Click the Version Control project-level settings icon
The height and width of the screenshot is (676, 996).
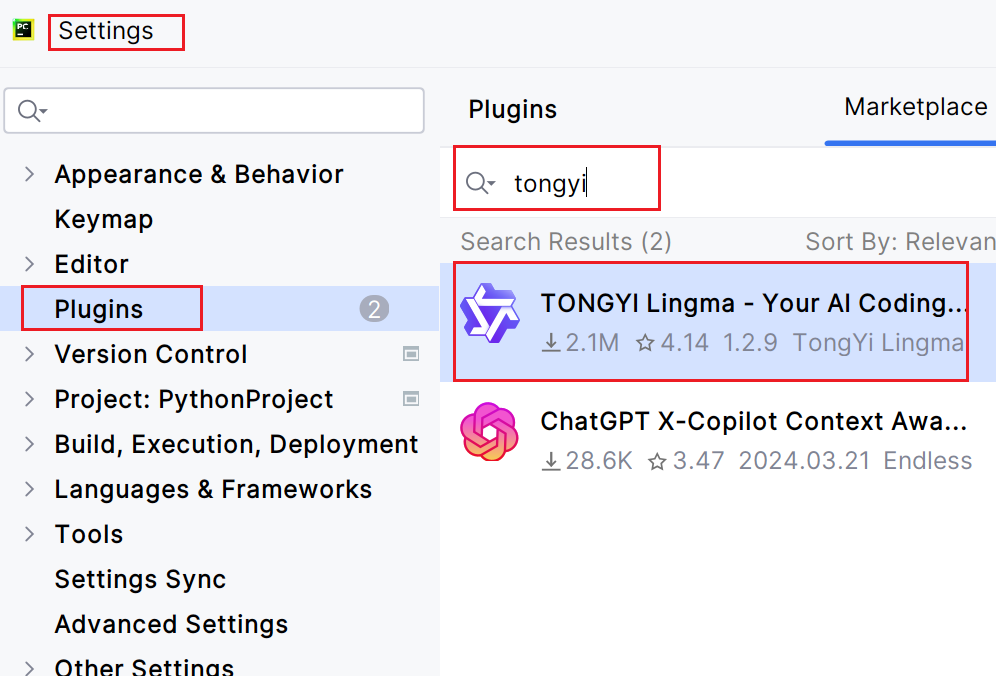tap(411, 354)
